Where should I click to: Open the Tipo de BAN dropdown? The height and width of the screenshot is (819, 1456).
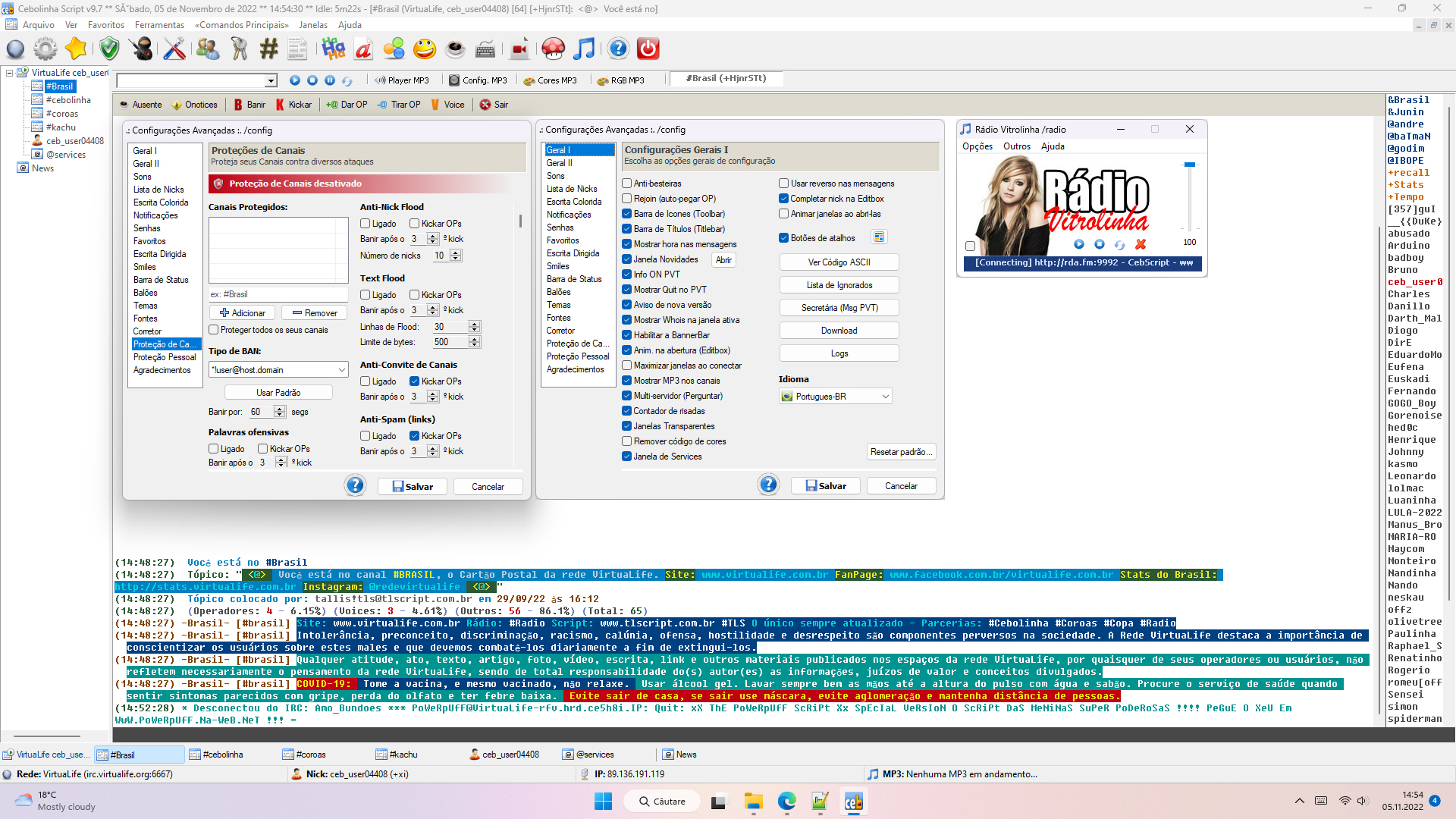click(278, 370)
